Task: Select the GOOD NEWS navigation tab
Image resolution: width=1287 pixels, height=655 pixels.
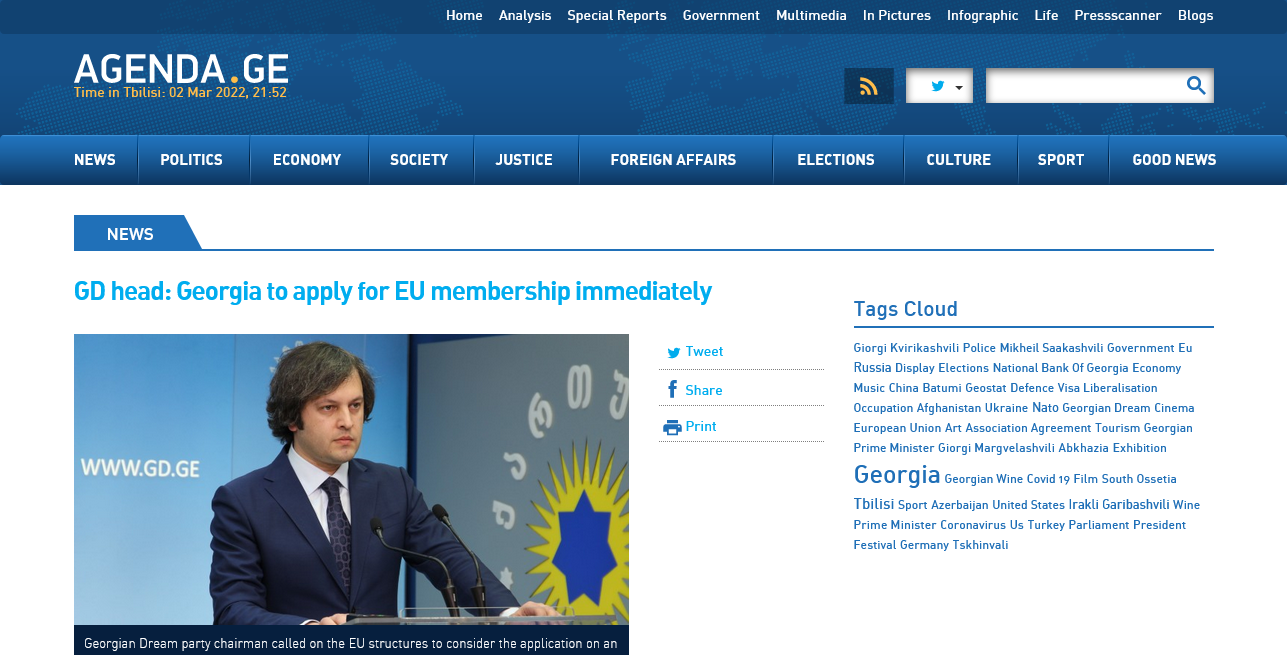Action: pos(1174,160)
